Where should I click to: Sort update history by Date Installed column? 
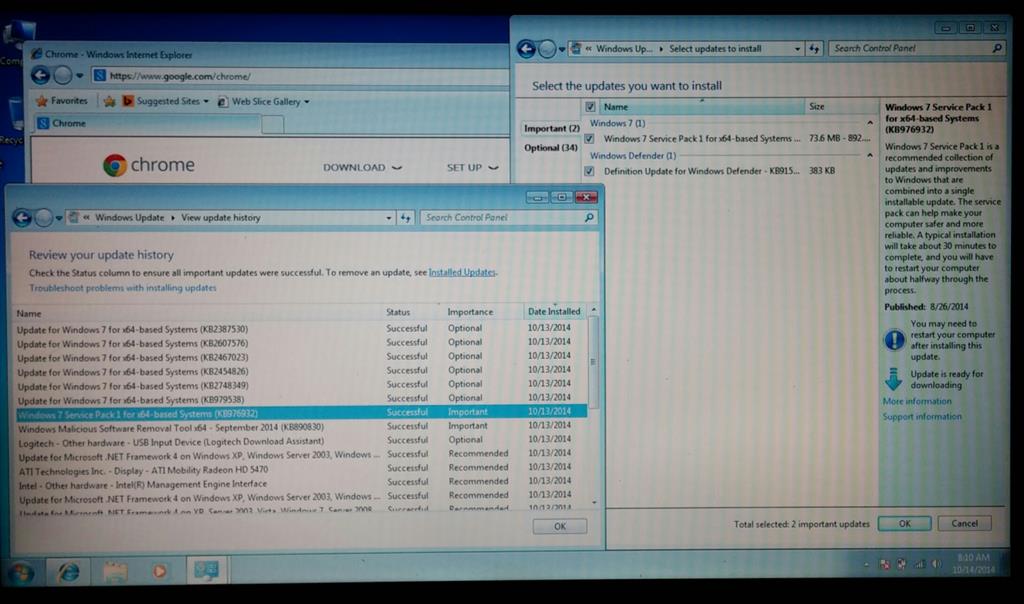pos(554,311)
